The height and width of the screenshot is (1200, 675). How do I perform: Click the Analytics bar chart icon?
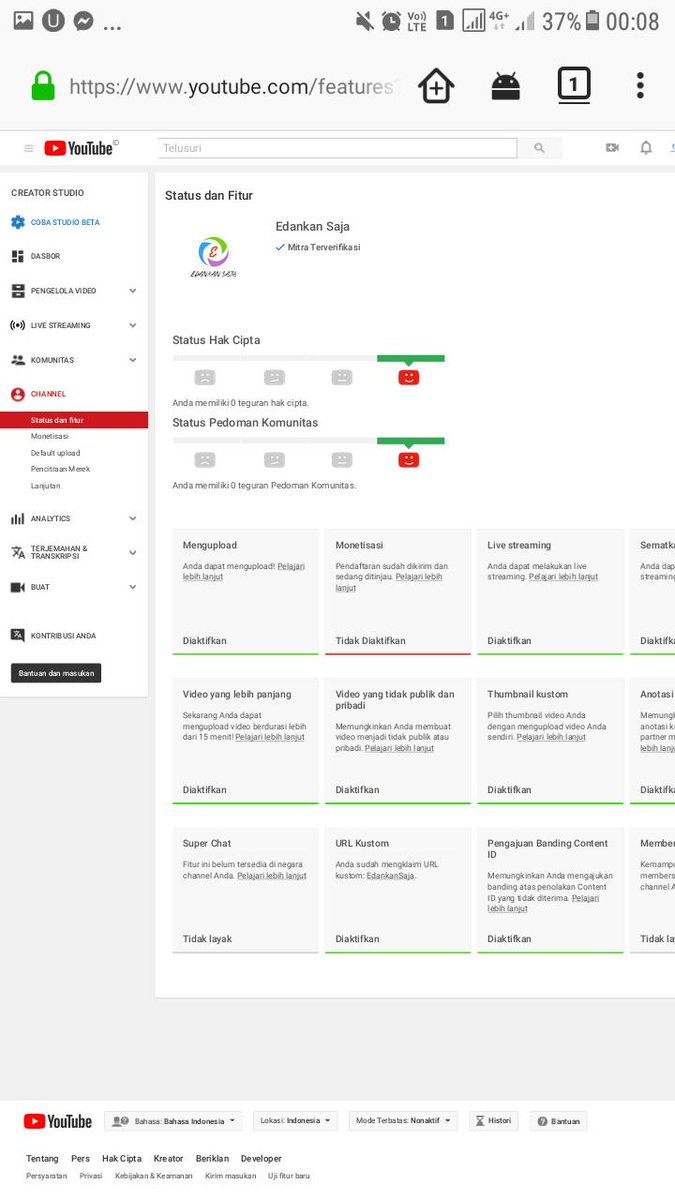(18, 519)
